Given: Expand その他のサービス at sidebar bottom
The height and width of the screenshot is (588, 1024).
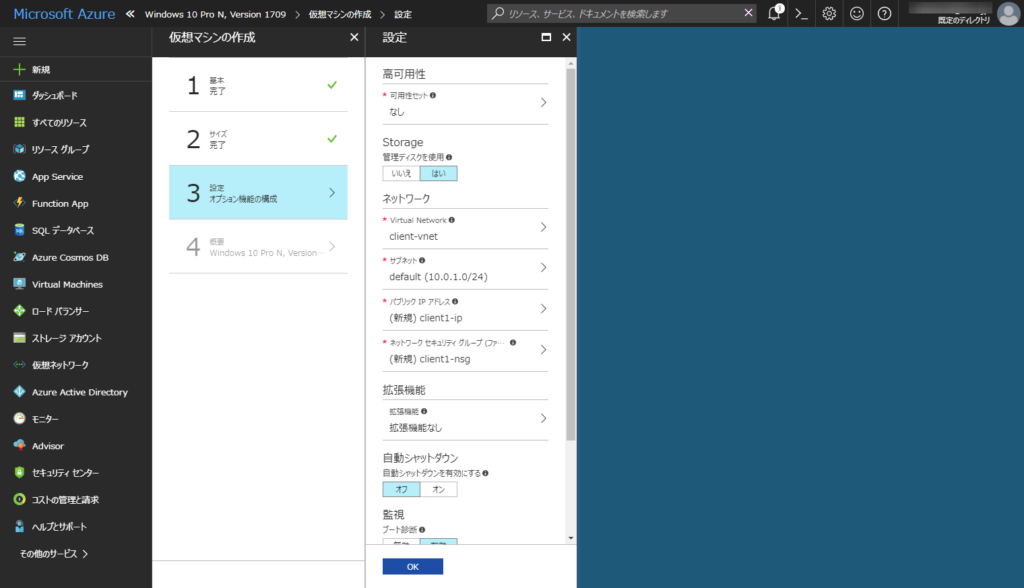Looking at the screenshot, I should 54,553.
